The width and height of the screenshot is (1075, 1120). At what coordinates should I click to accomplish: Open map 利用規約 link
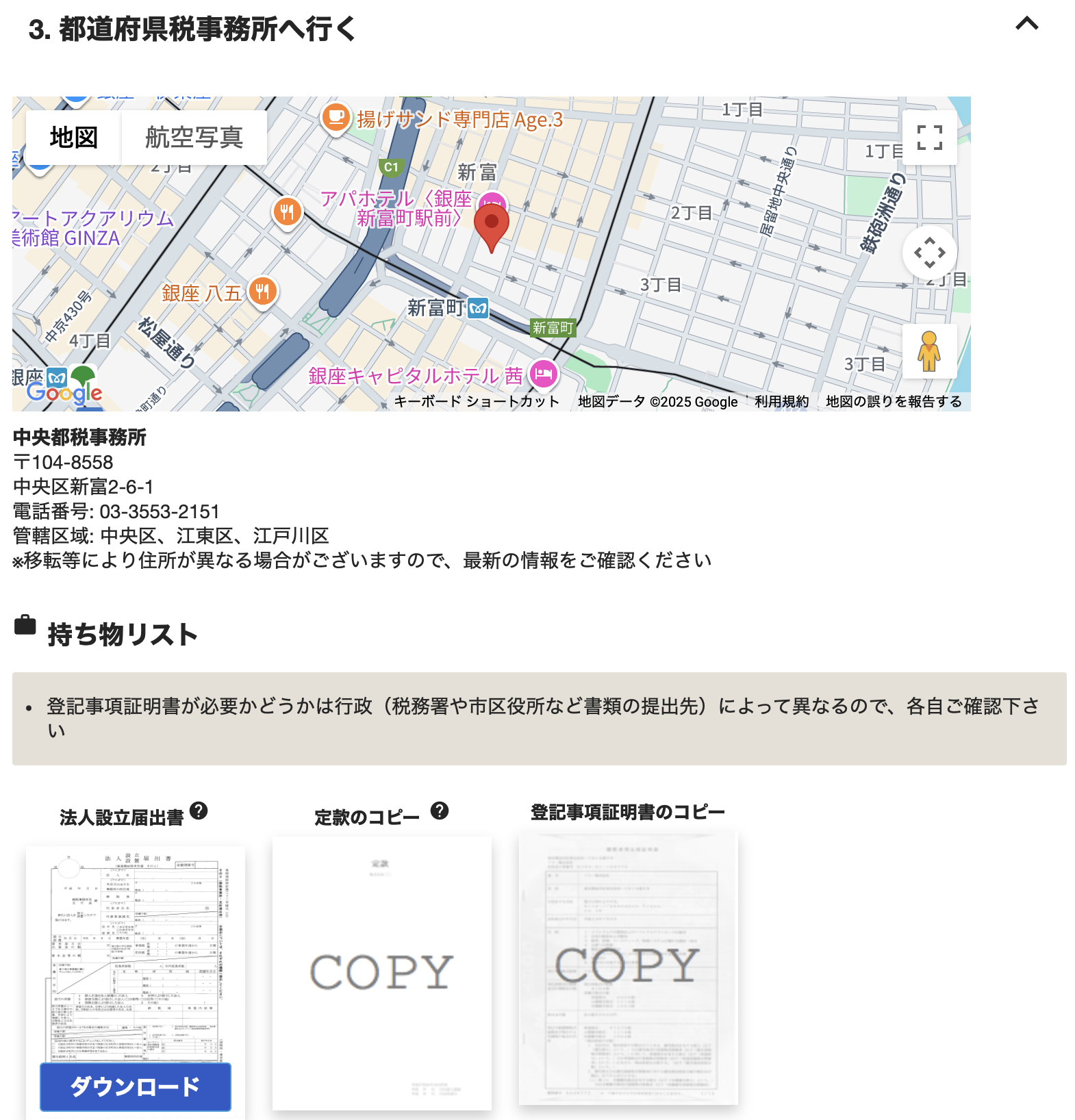tap(781, 402)
